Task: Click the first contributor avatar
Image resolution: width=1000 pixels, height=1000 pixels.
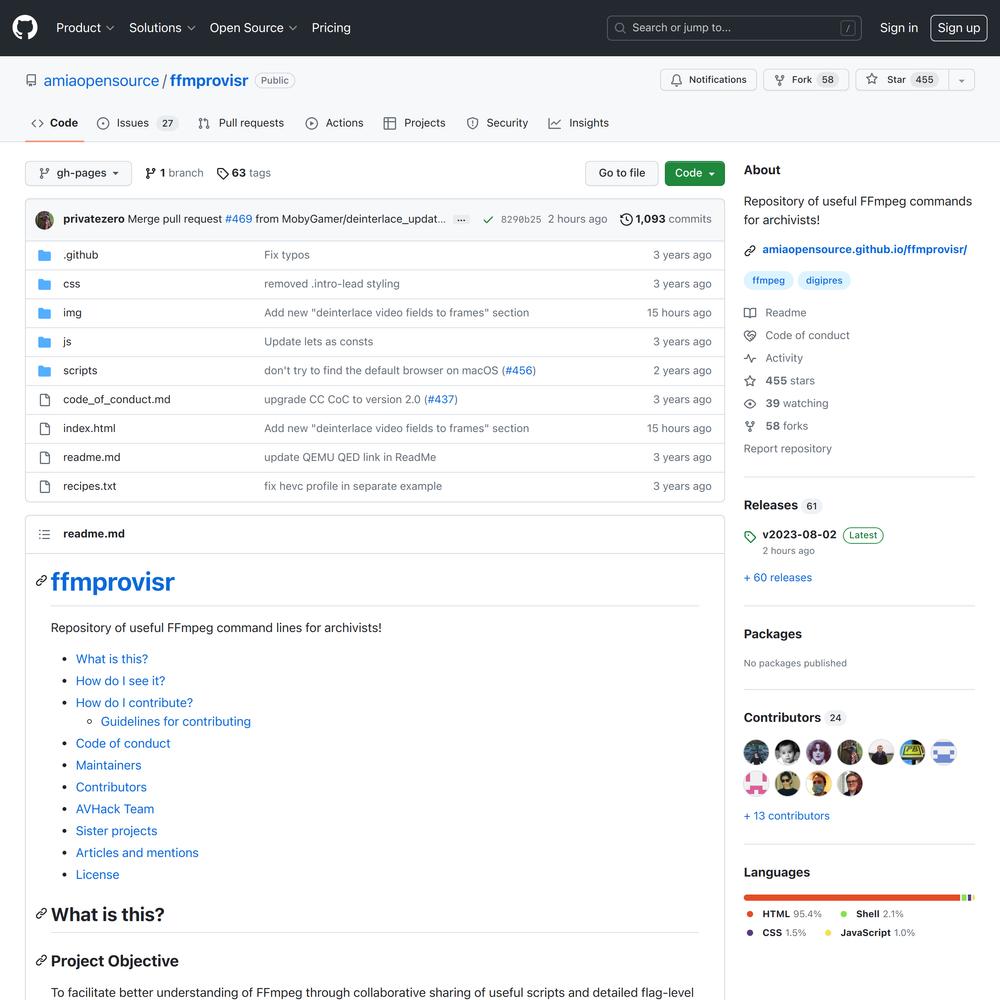Action: pyautogui.click(x=756, y=752)
